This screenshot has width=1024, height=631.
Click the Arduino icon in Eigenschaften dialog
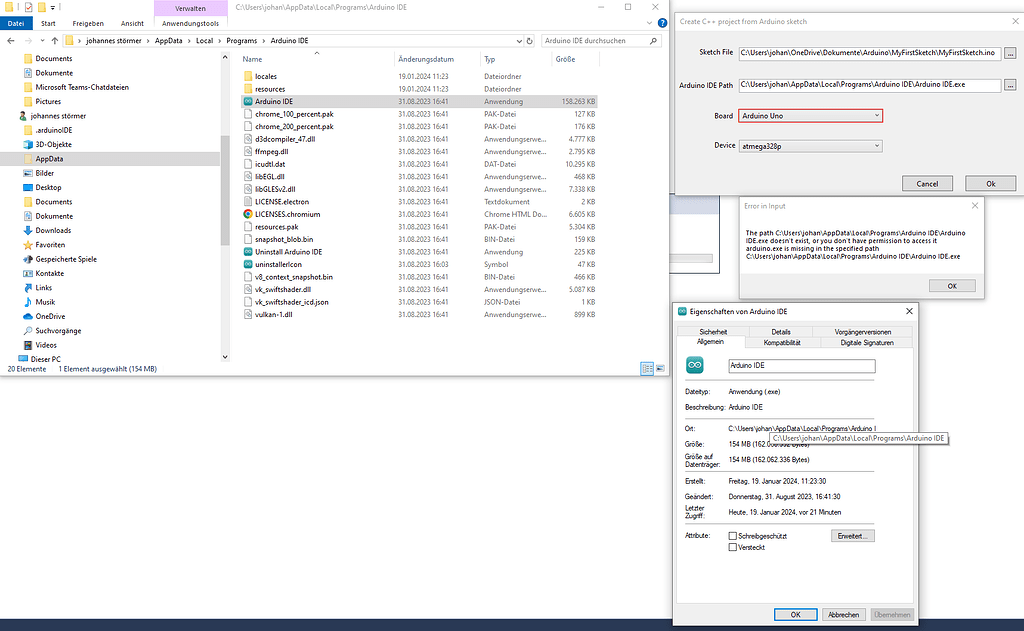coord(695,365)
